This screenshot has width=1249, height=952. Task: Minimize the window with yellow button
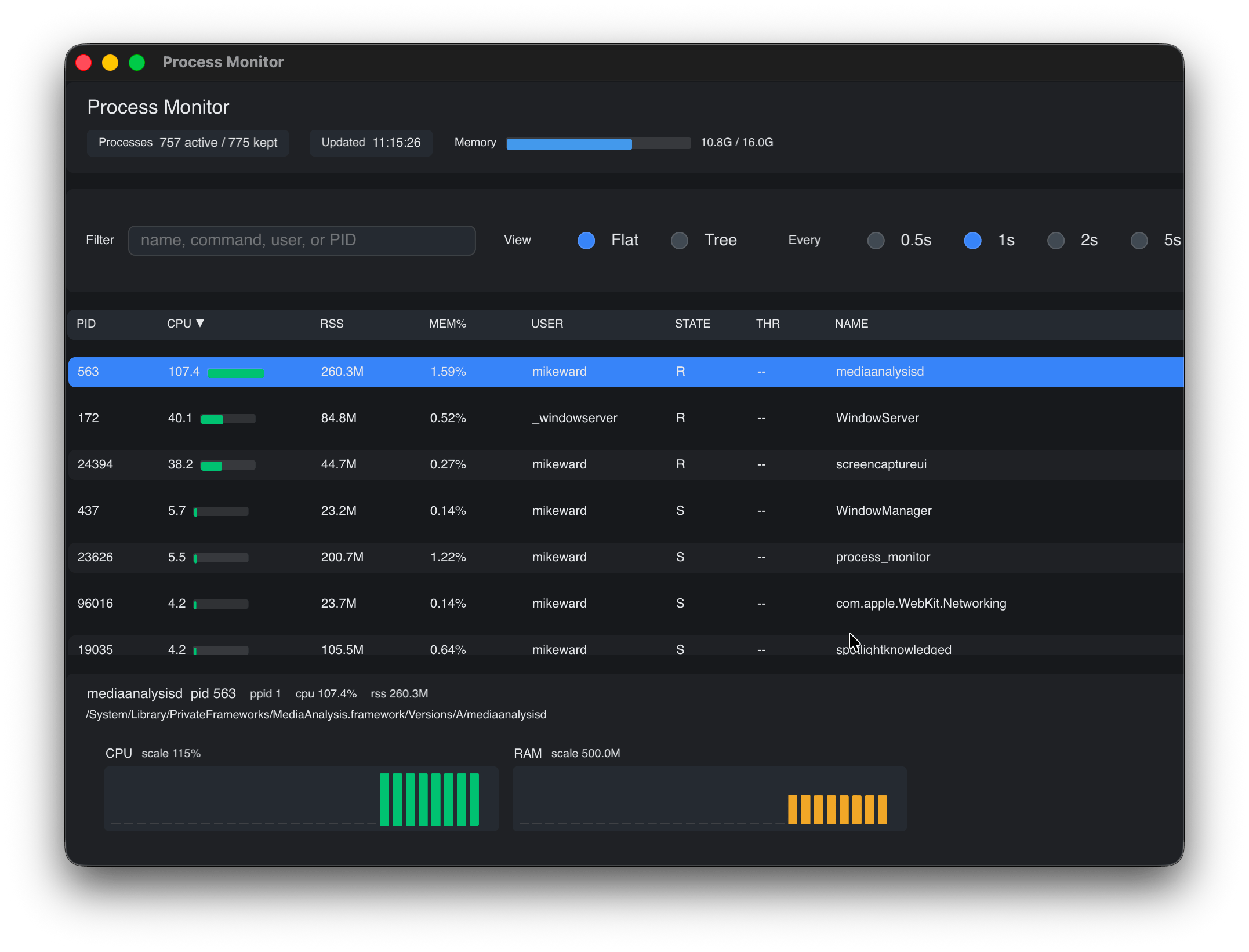[110, 62]
